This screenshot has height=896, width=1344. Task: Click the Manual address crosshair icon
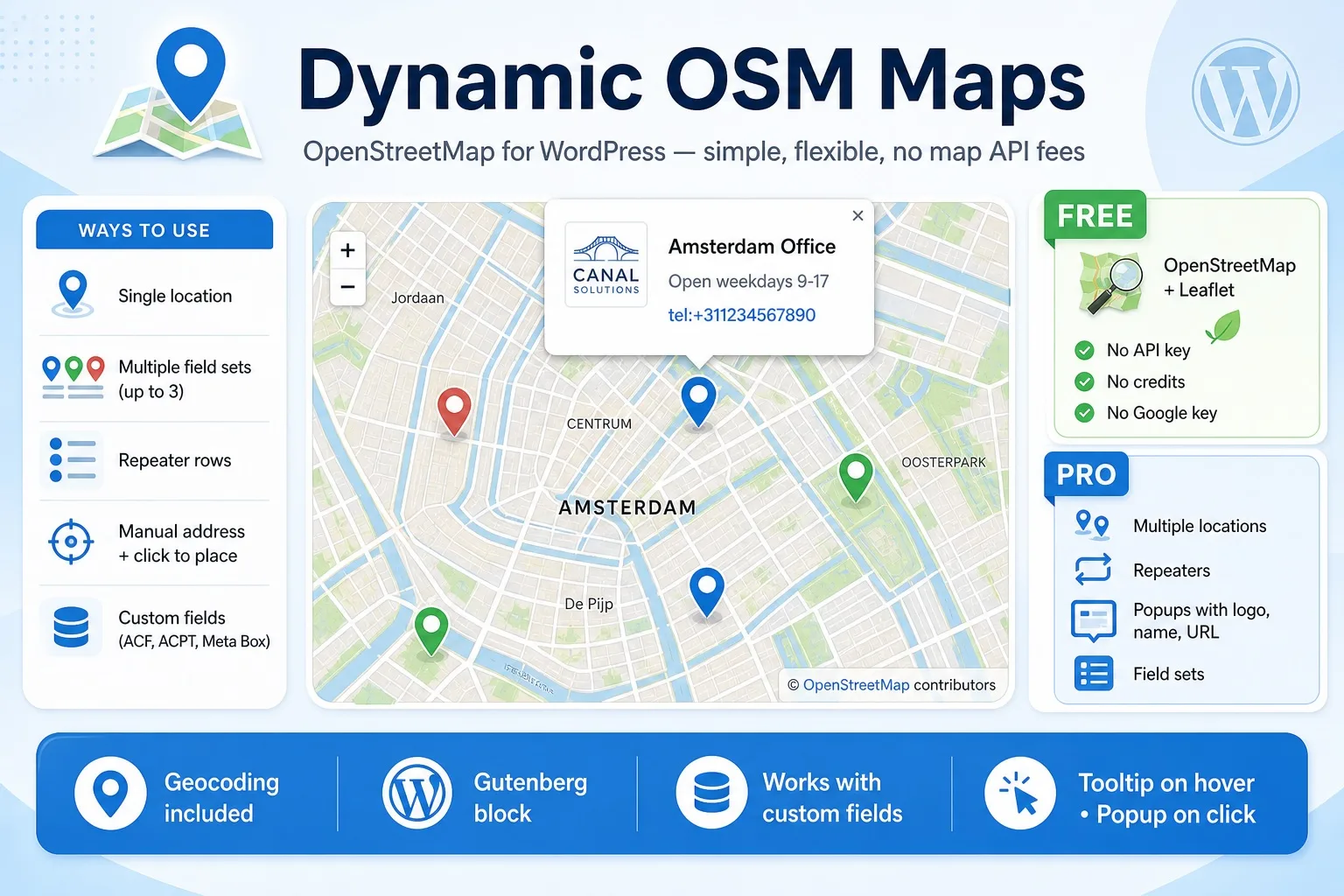pyautogui.click(x=71, y=542)
